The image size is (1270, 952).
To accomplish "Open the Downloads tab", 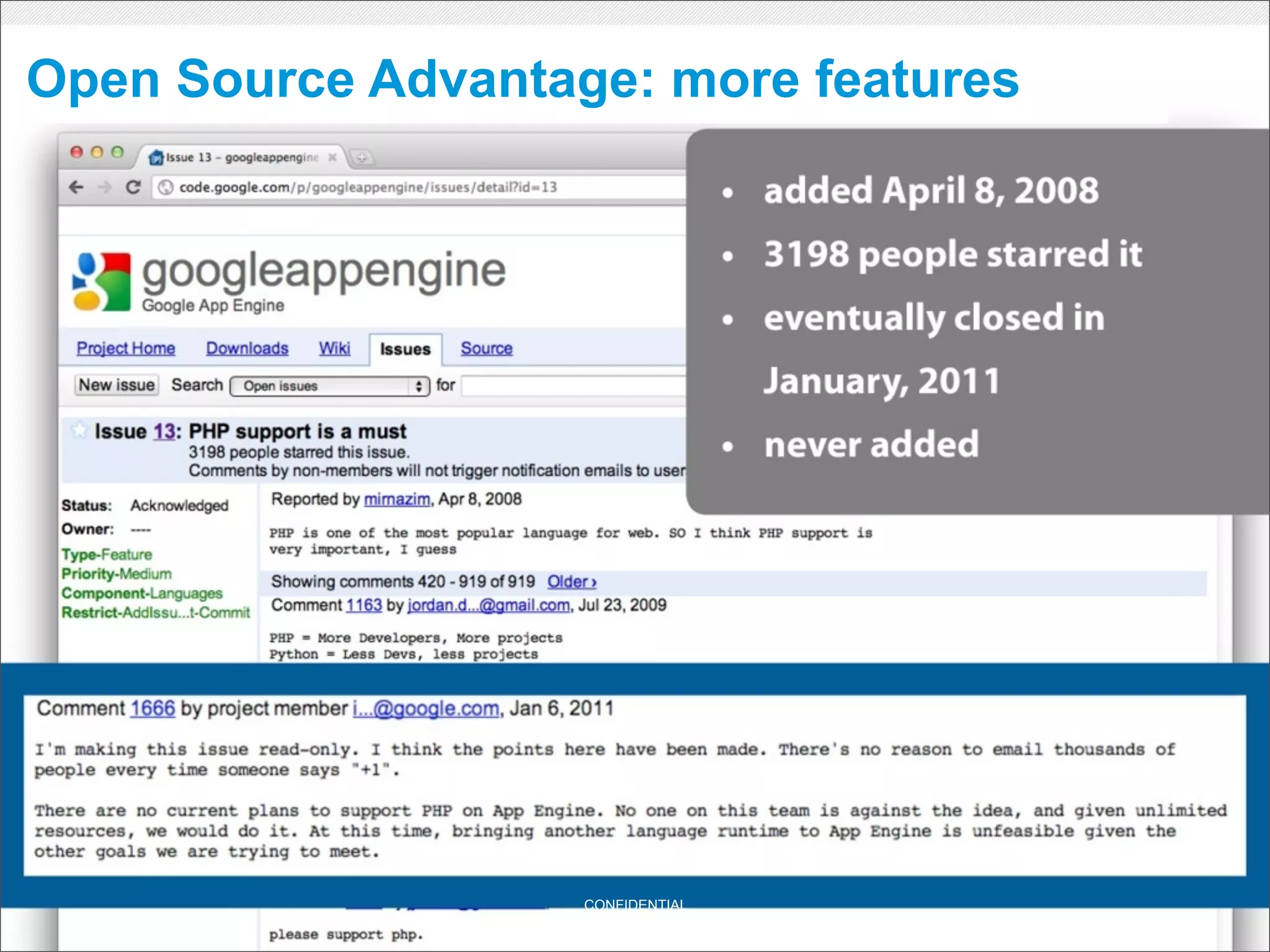I will point(247,348).
